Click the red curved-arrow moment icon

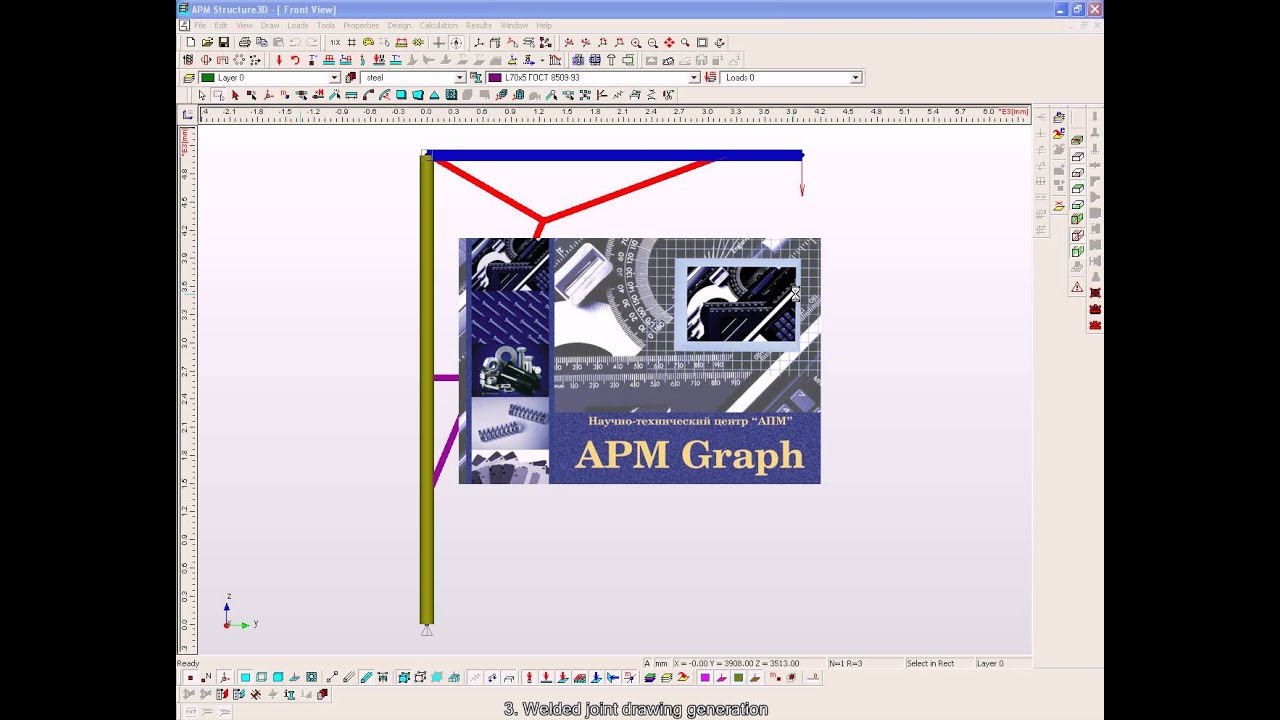coord(295,60)
